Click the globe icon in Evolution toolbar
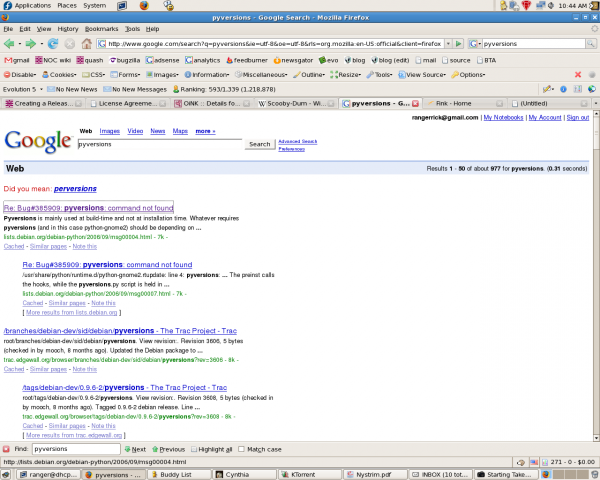This screenshot has width=600, height=480. point(592,89)
